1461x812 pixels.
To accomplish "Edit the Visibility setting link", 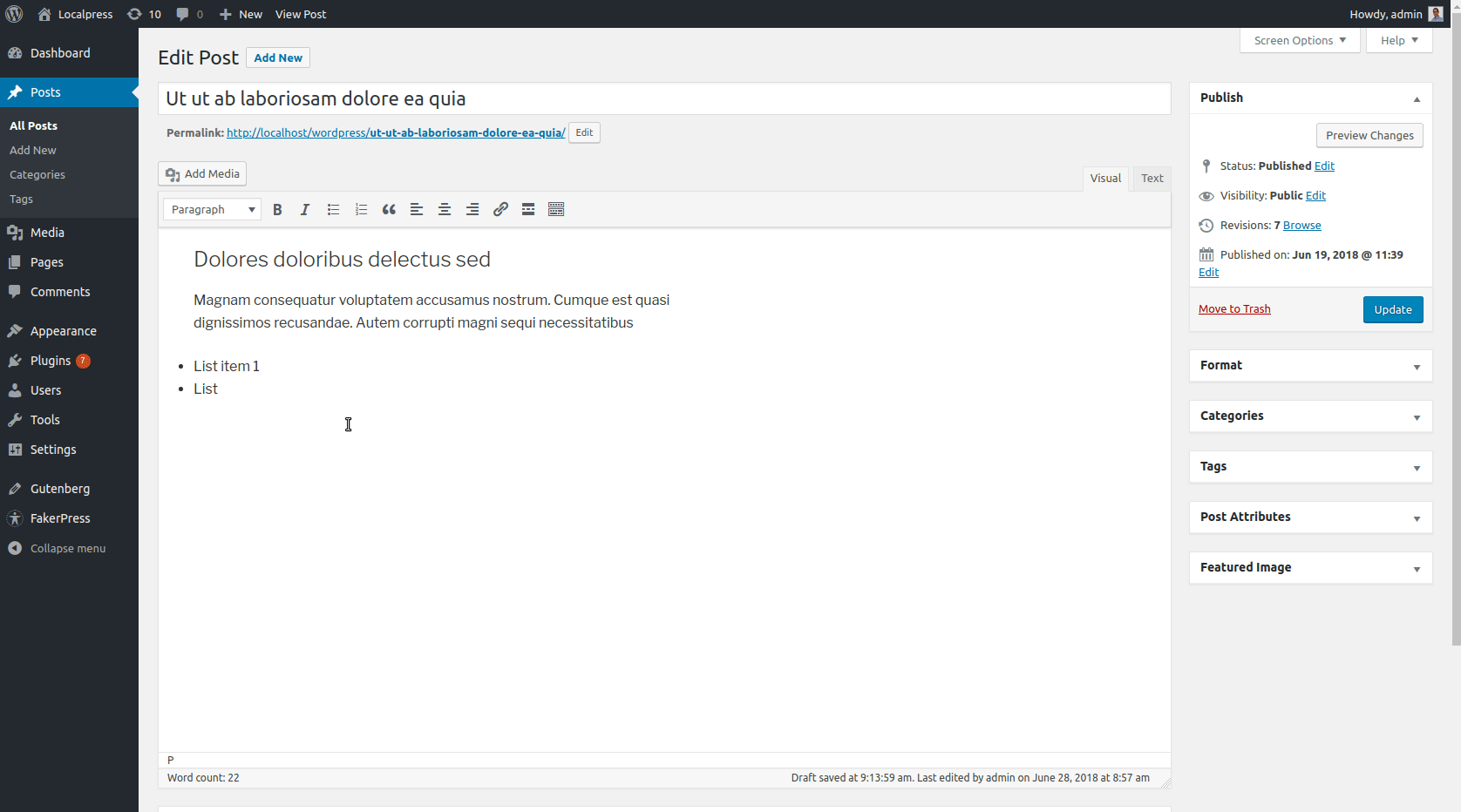I will click(1315, 195).
